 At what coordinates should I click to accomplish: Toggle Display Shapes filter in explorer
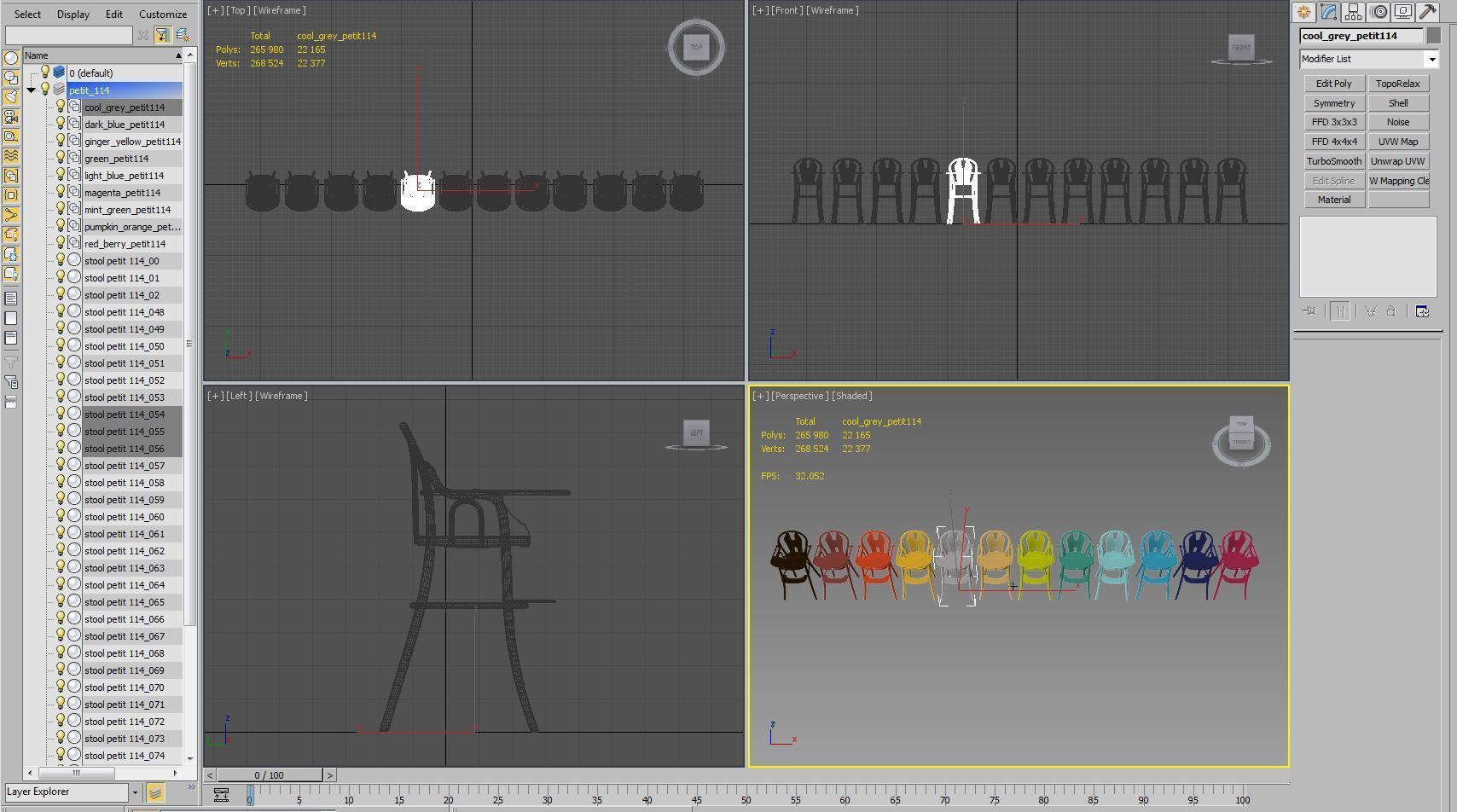[x=11, y=78]
